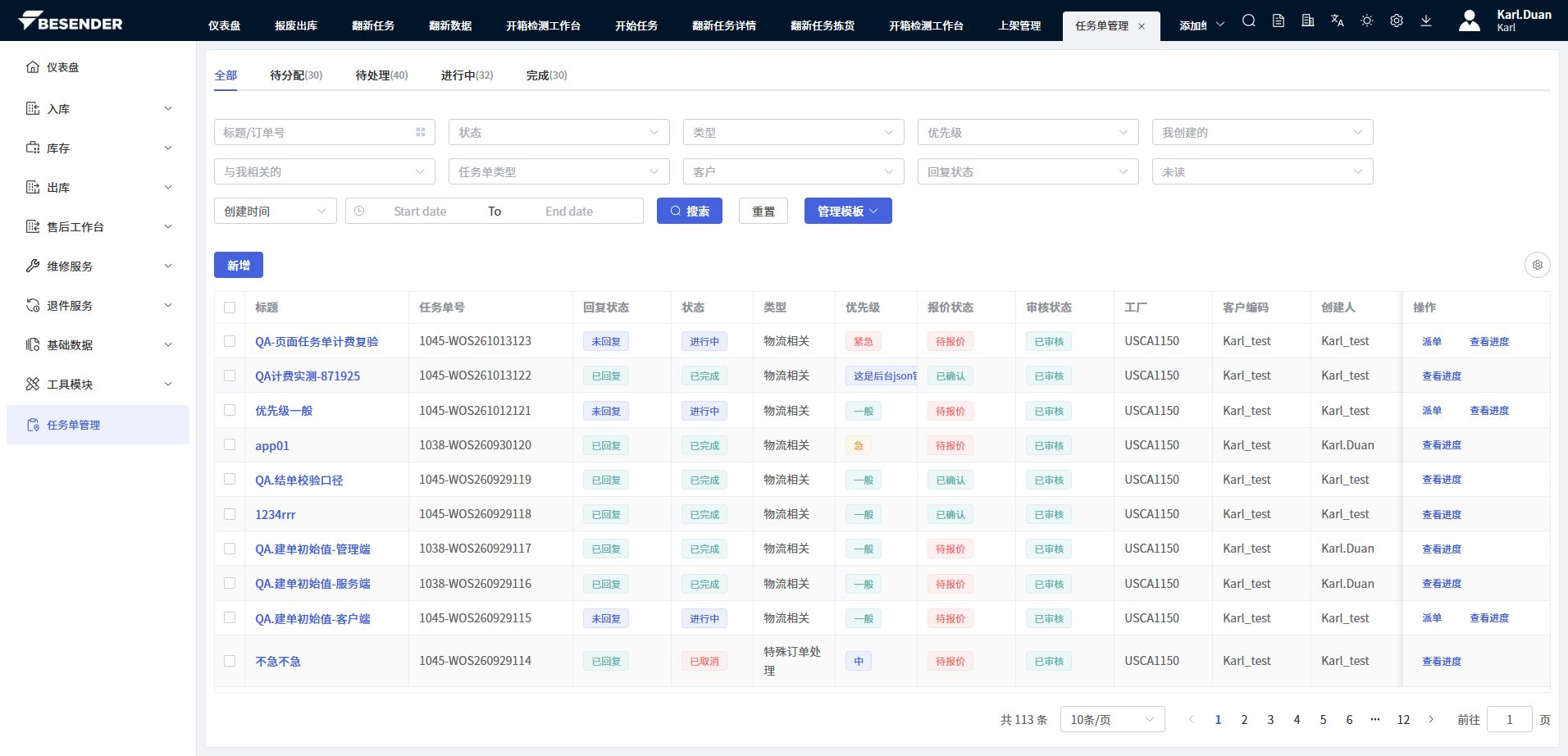Click the 仪表盘 home icon in sidebar
Viewport: 1568px width, 756px height.
pos(33,67)
